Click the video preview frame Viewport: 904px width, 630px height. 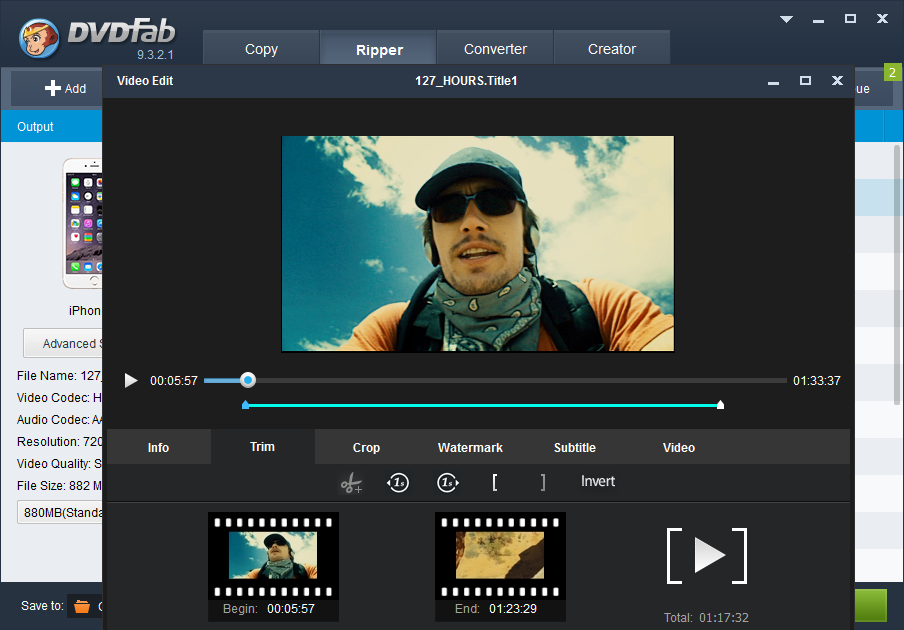pos(477,244)
